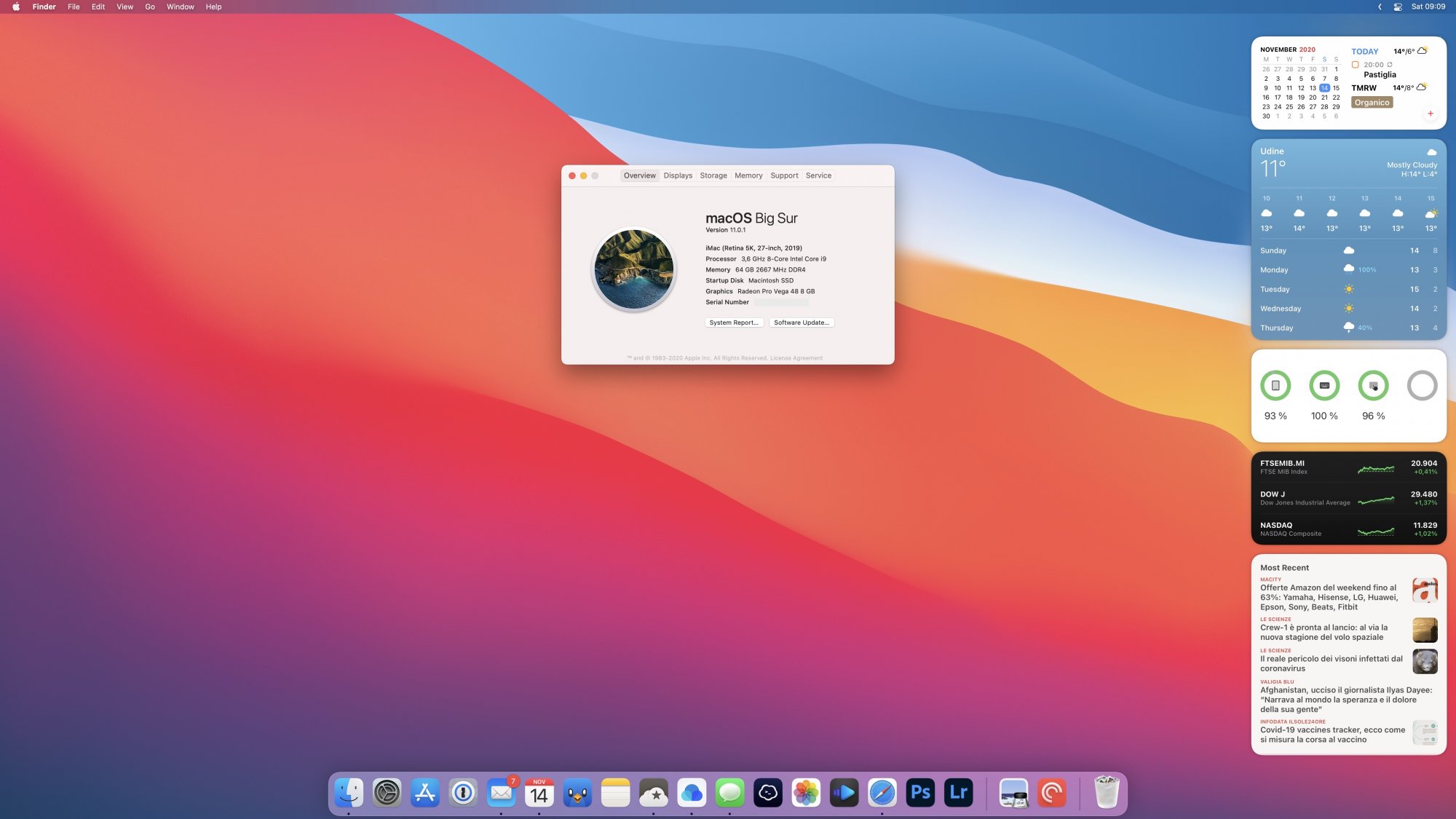The width and height of the screenshot is (1456, 819).
Task: Open the Offerte Amazon del weekend news story
Action: (1348, 595)
